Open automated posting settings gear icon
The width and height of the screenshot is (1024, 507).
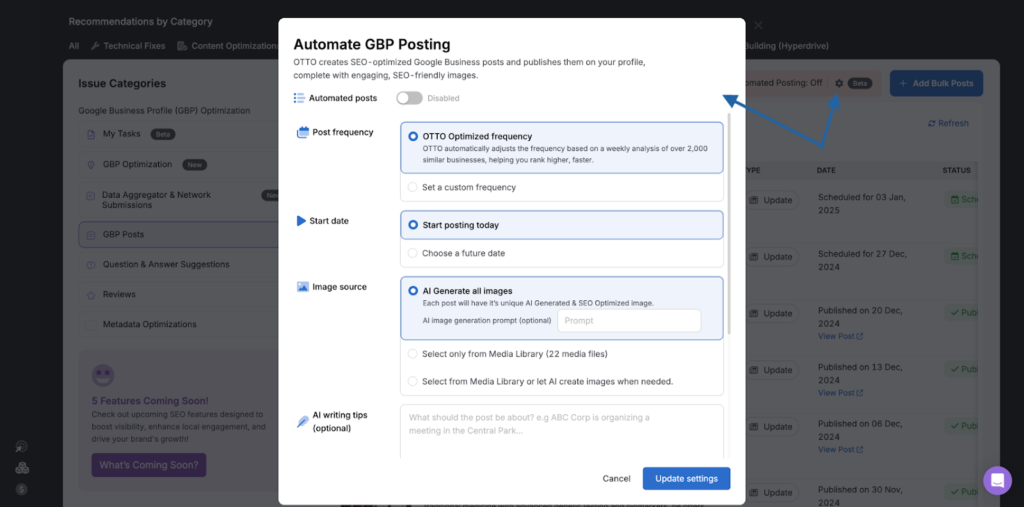coord(839,84)
